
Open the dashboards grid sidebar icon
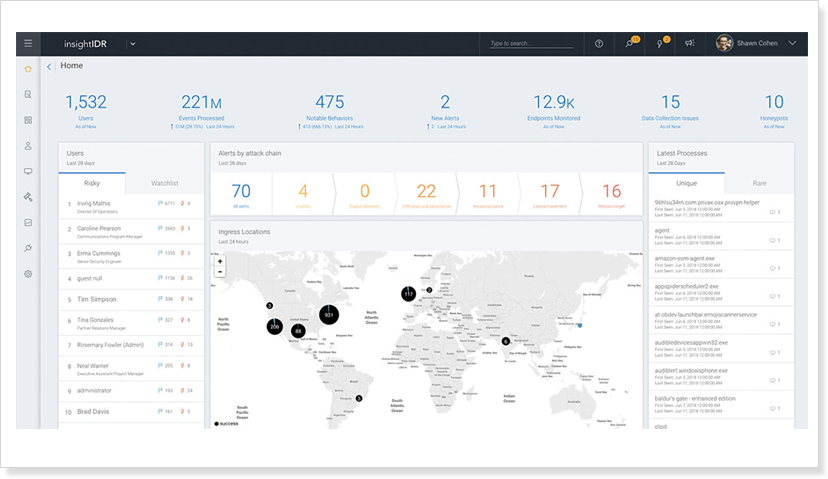click(x=28, y=120)
